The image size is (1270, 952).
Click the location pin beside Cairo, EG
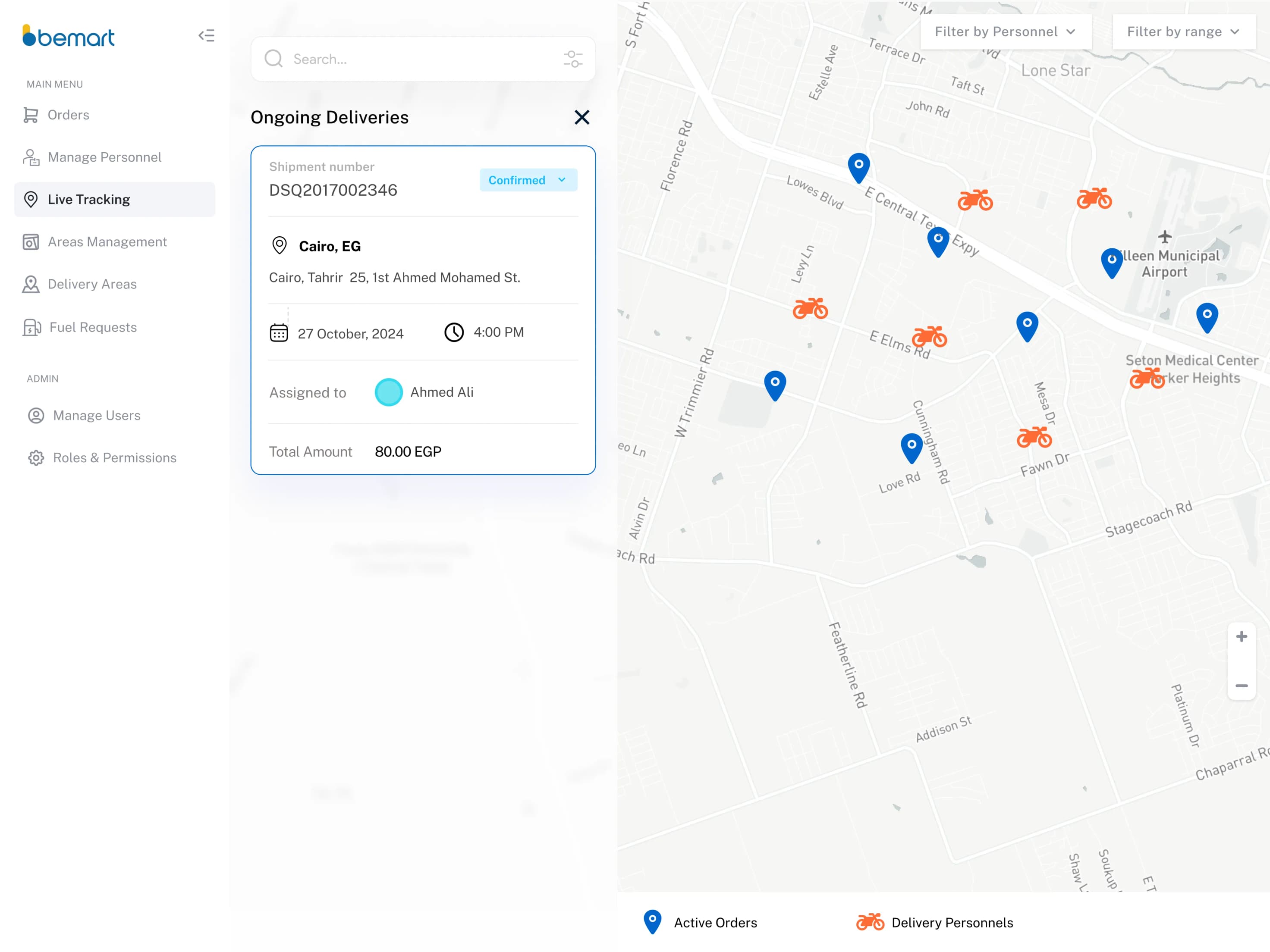click(x=279, y=246)
